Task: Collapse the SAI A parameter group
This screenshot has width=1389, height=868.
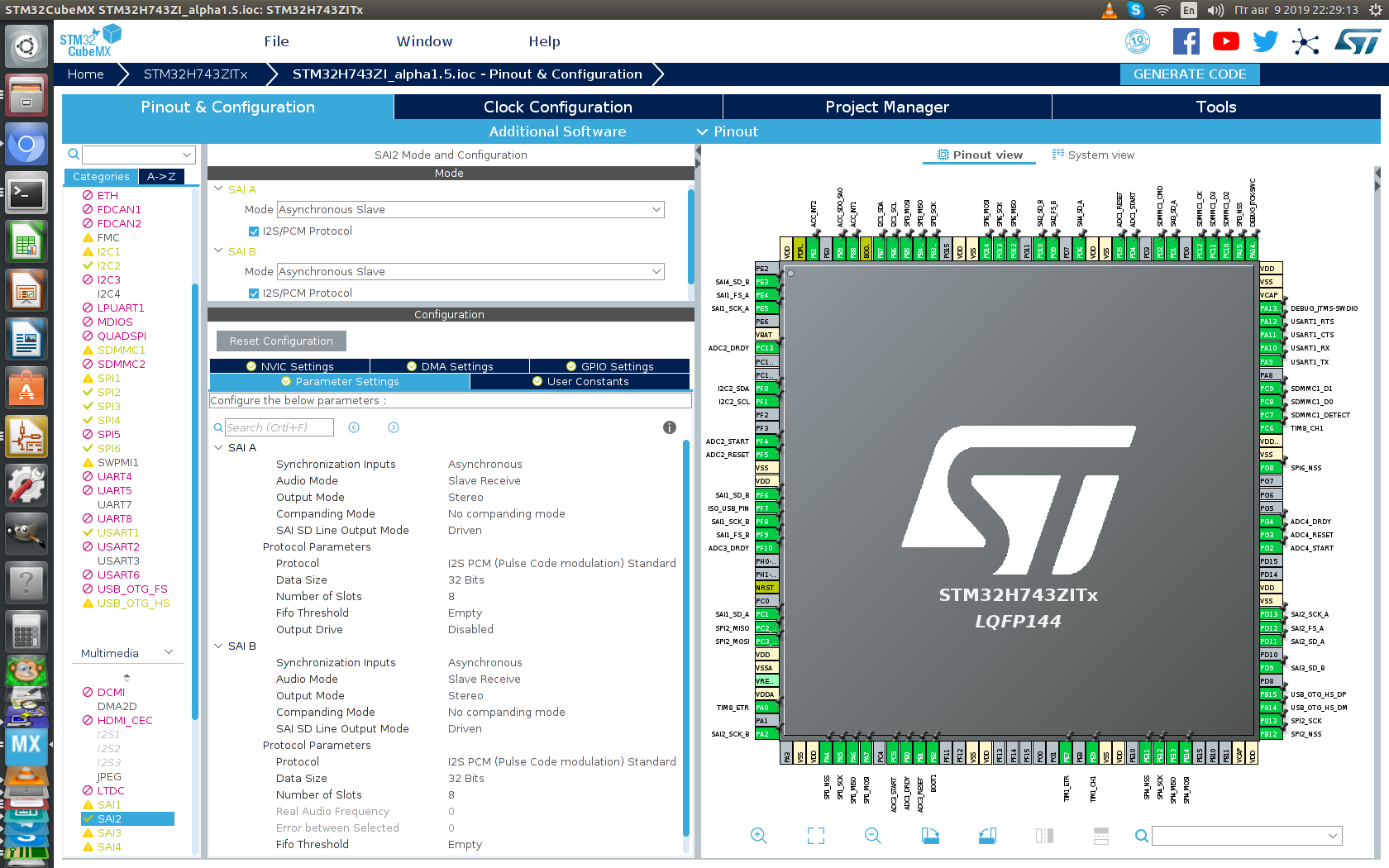Action: coord(219,447)
